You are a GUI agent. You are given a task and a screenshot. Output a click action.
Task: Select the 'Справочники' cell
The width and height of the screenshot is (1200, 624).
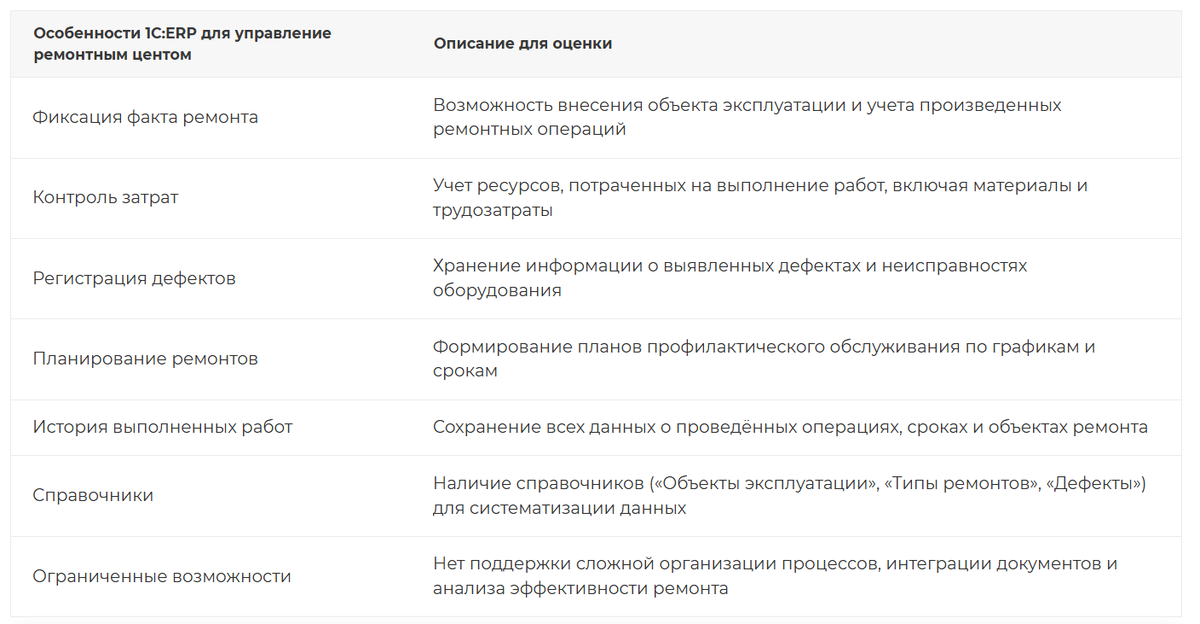point(93,495)
